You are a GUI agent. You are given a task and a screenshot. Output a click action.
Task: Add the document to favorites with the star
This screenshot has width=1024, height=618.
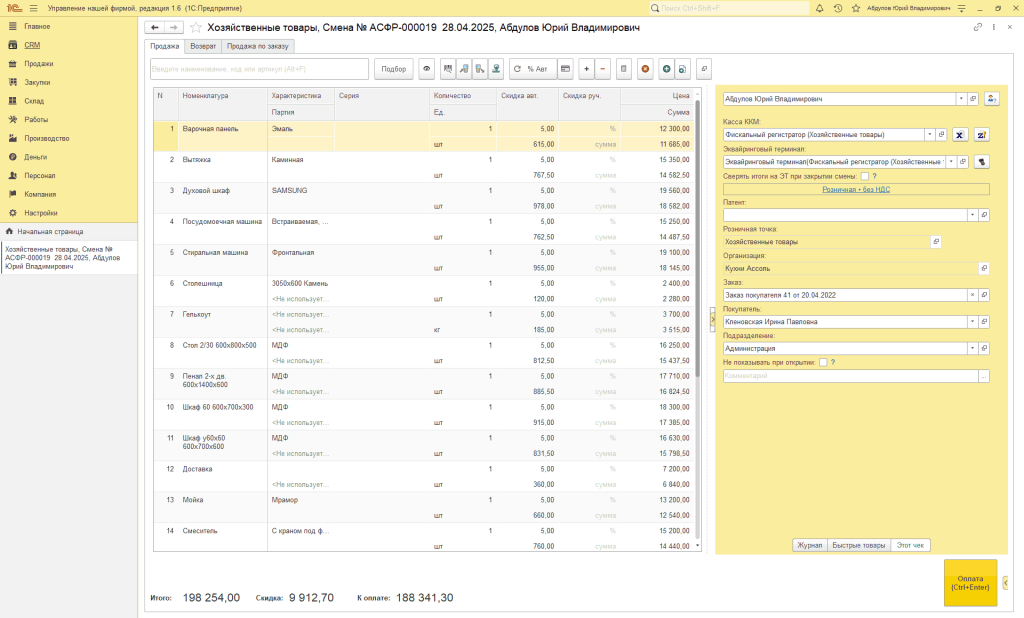pyautogui.click(x=195, y=28)
